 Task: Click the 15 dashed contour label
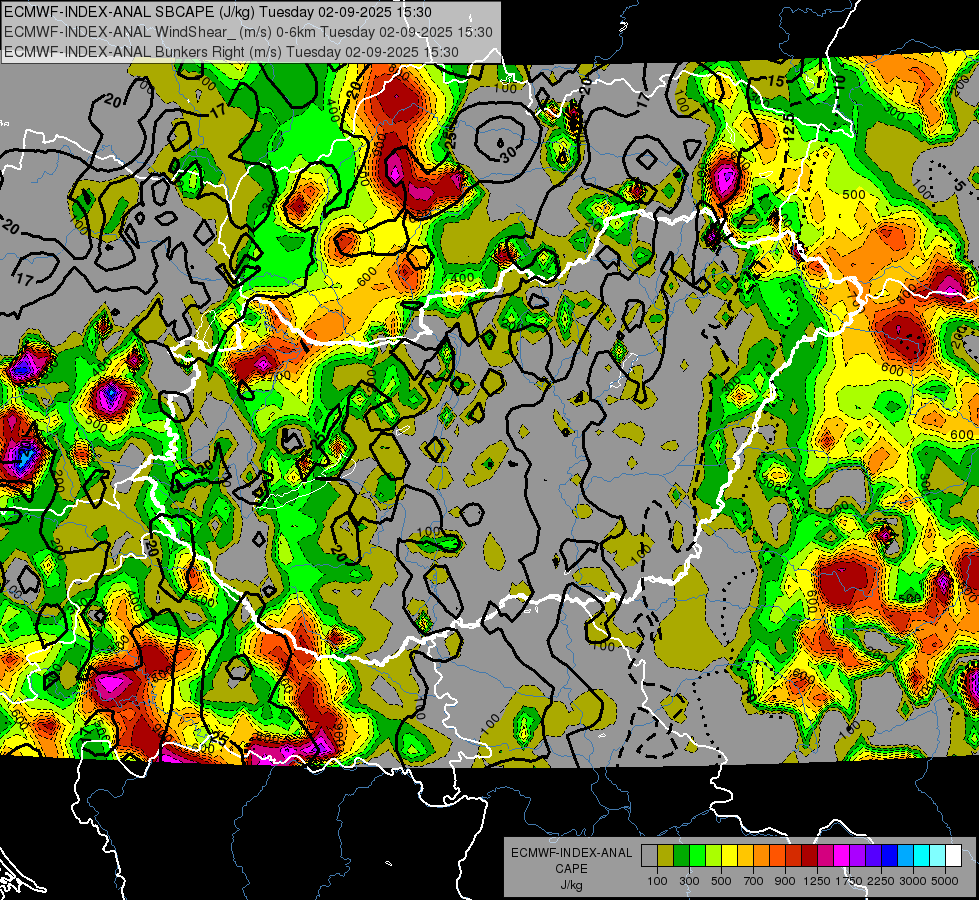[776, 81]
